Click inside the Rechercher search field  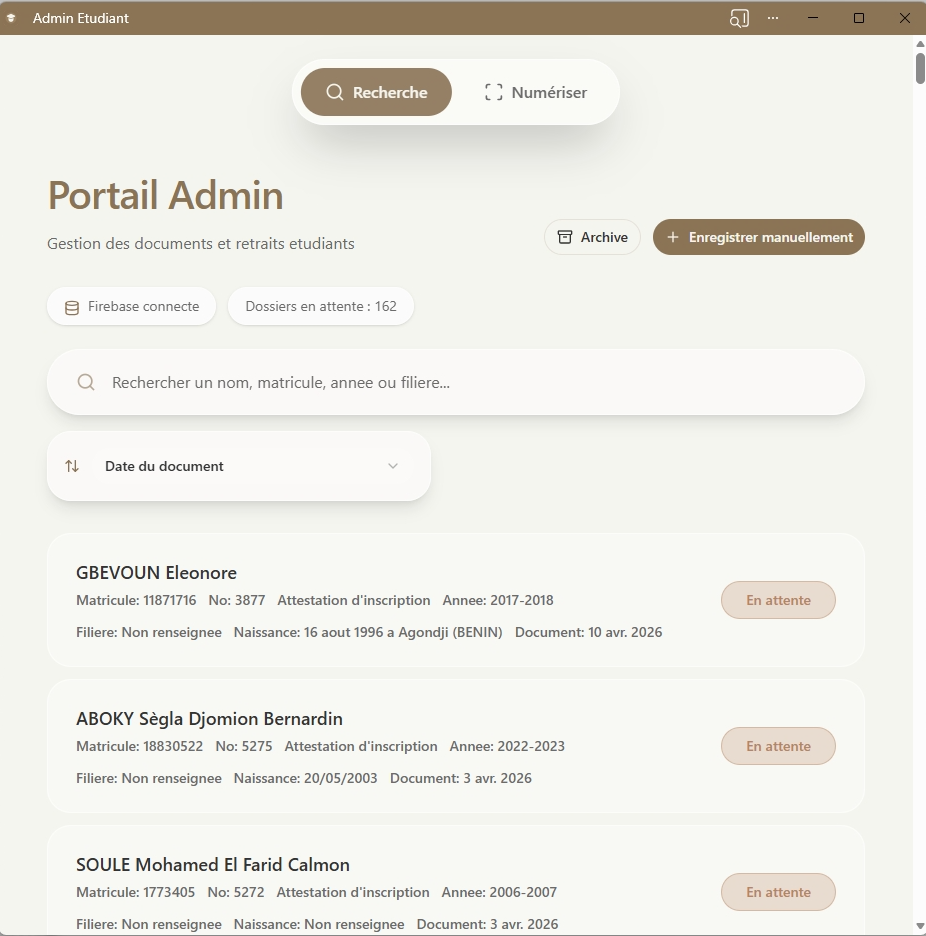pyautogui.click(x=455, y=381)
